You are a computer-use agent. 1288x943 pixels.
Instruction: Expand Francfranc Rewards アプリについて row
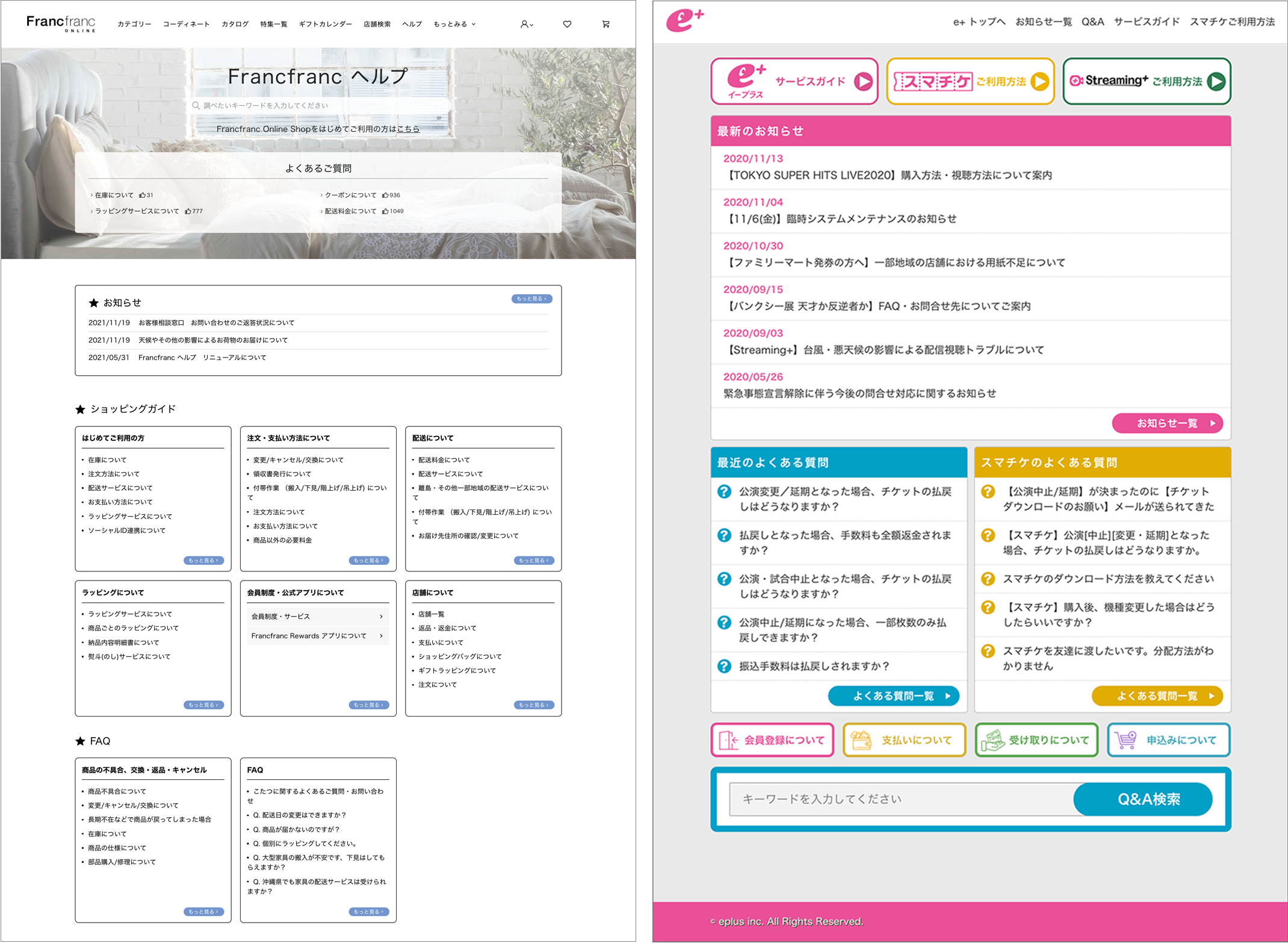point(318,636)
